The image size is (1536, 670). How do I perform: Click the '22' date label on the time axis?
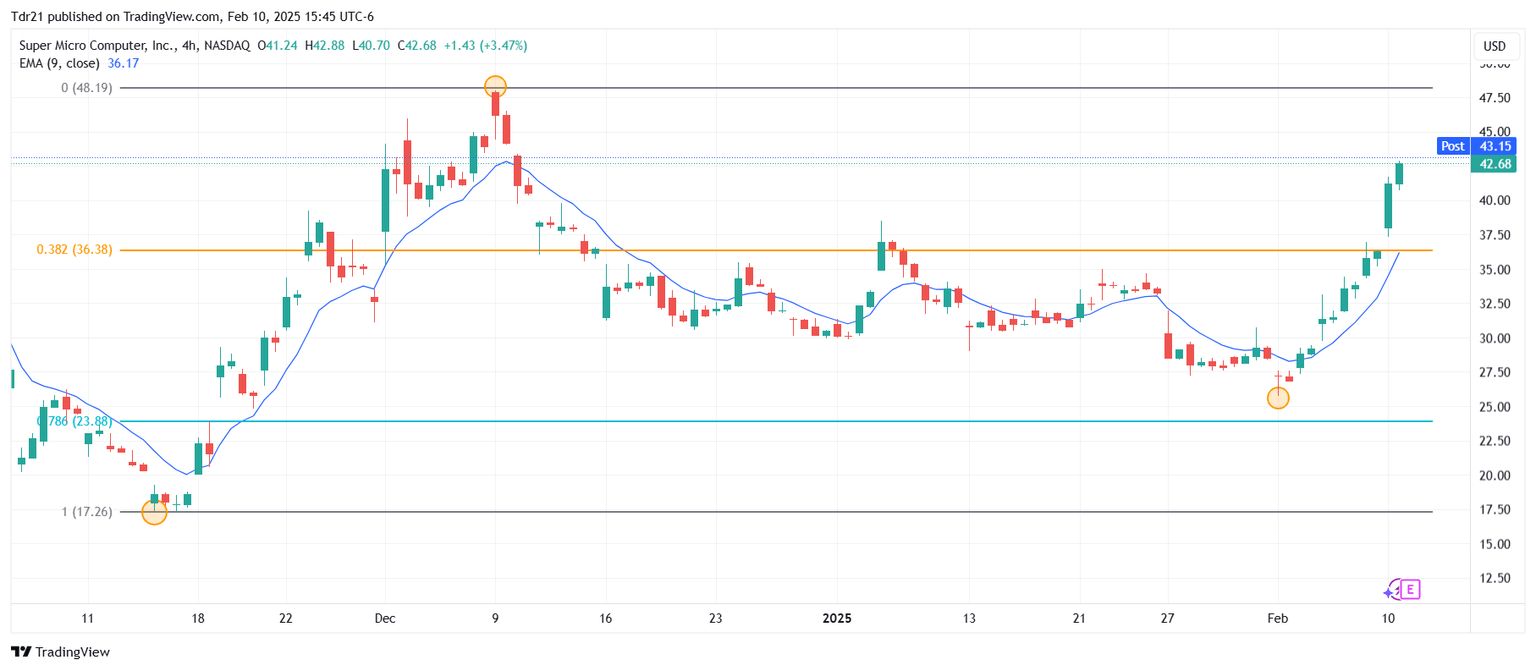(286, 618)
